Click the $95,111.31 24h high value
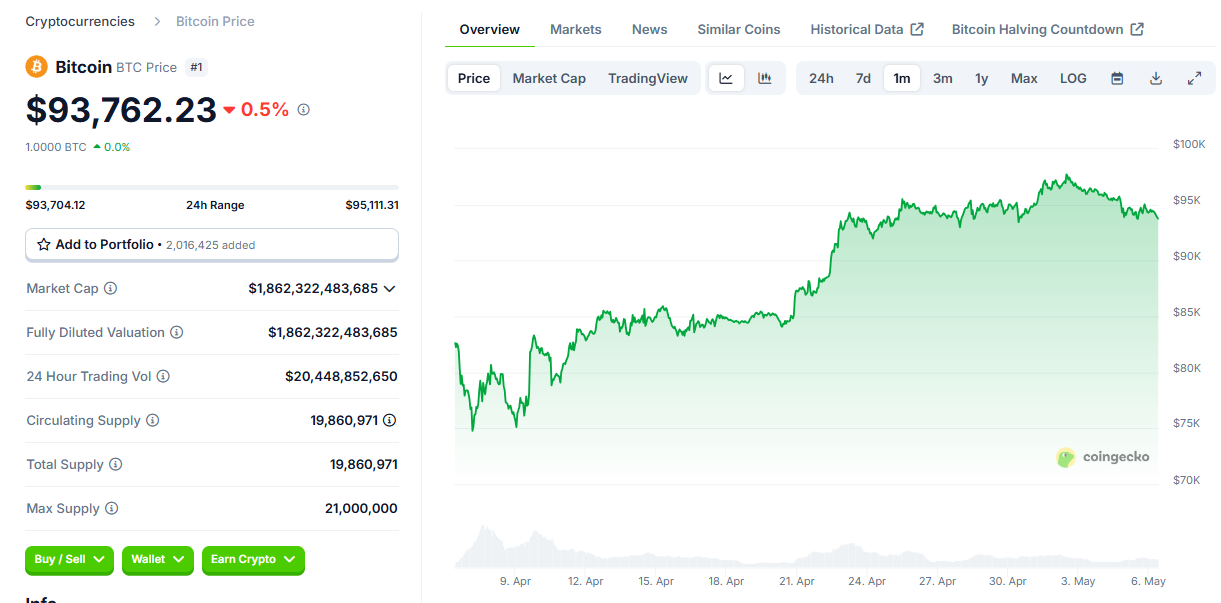1221x603 pixels. (372, 205)
